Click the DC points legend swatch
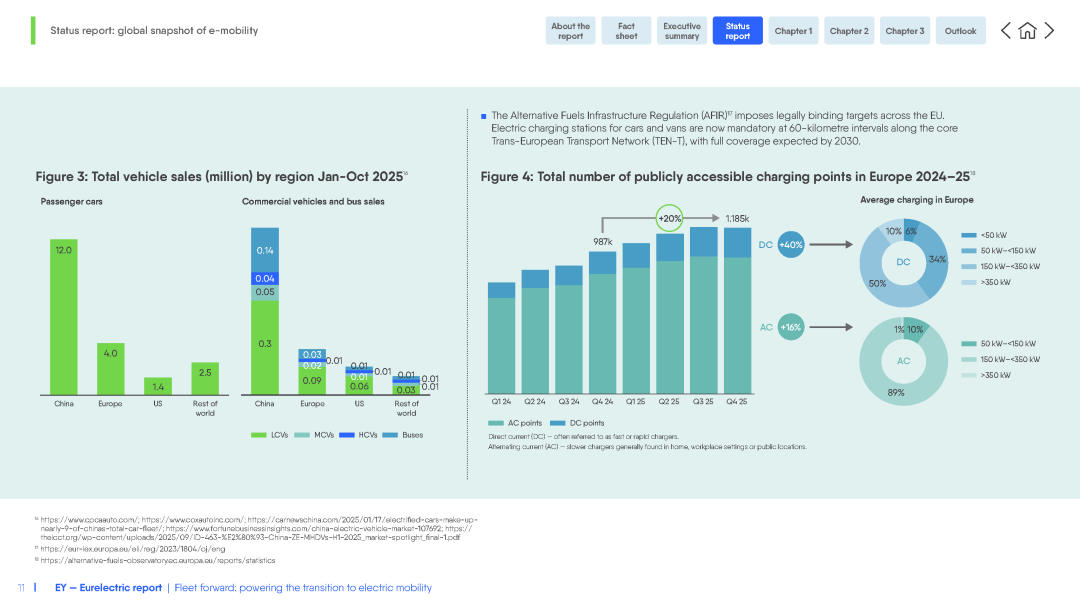Image resolution: width=1080 pixels, height=608 pixels. [x=558, y=423]
